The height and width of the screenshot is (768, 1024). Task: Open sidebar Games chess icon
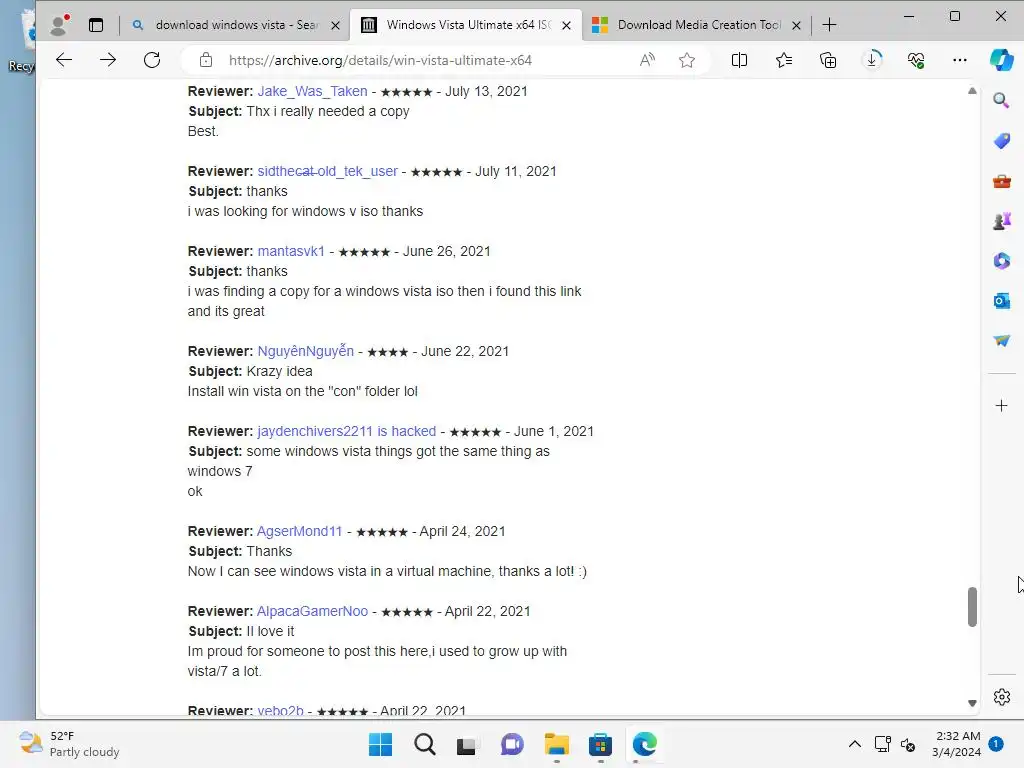(x=1001, y=221)
